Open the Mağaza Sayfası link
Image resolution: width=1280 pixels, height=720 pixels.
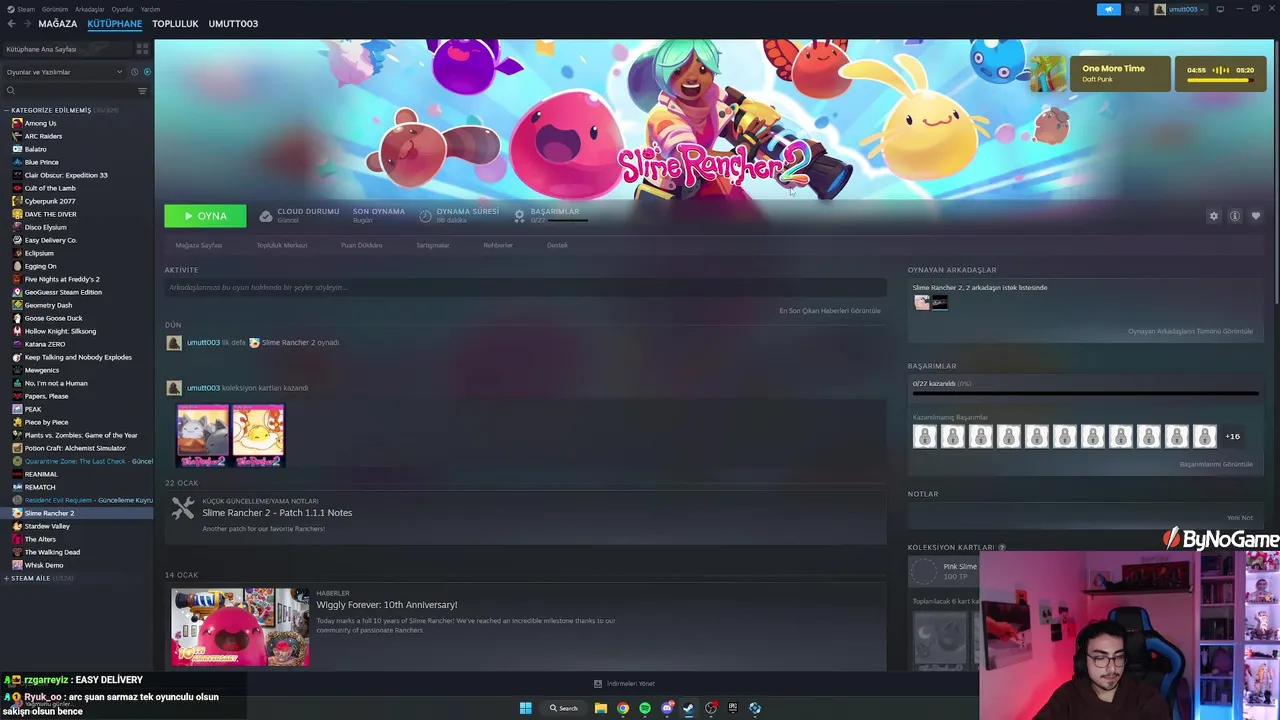coord(199,245)
